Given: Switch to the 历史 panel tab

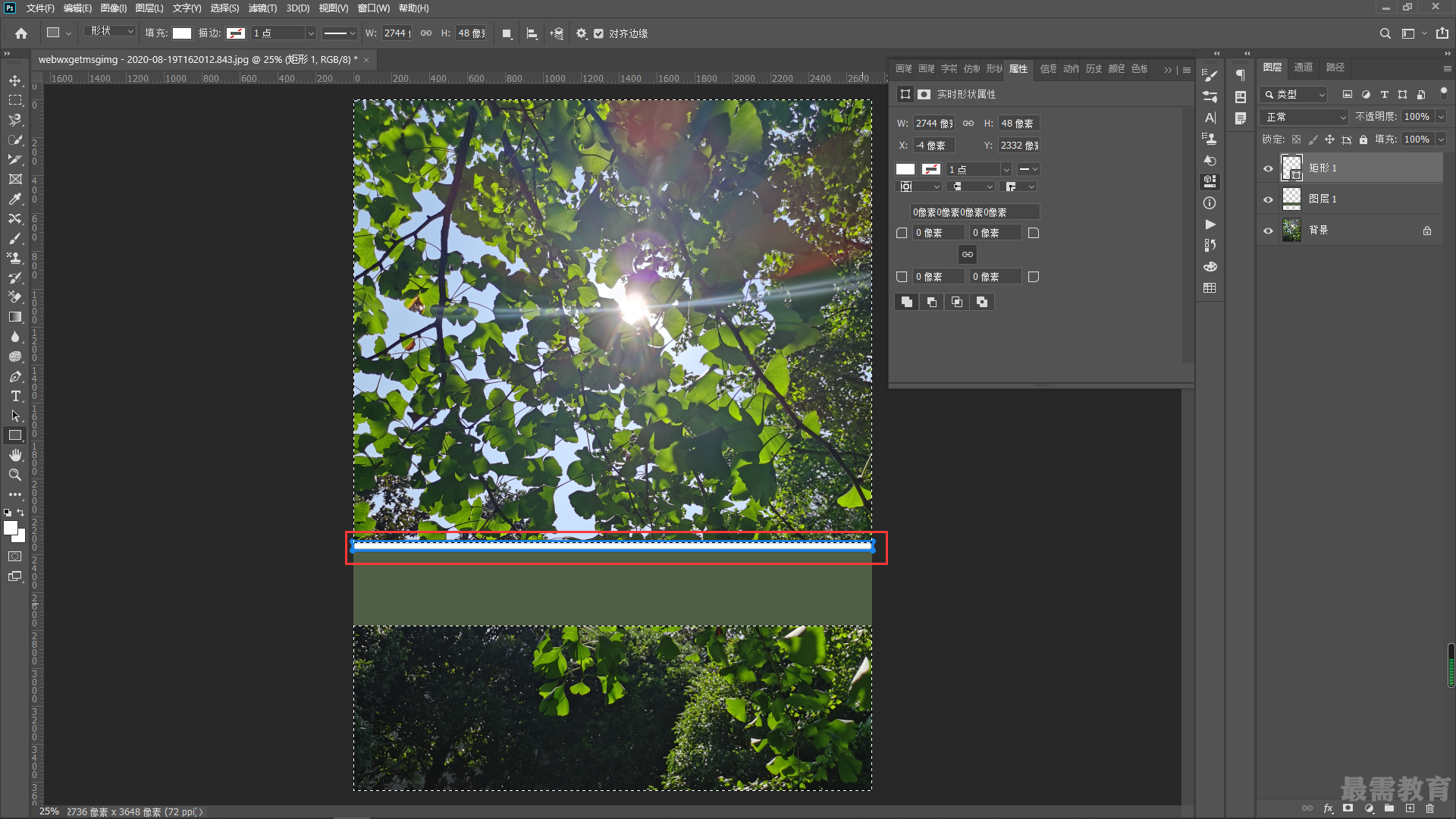Looking at the screenshot, I should (1094, 69).
